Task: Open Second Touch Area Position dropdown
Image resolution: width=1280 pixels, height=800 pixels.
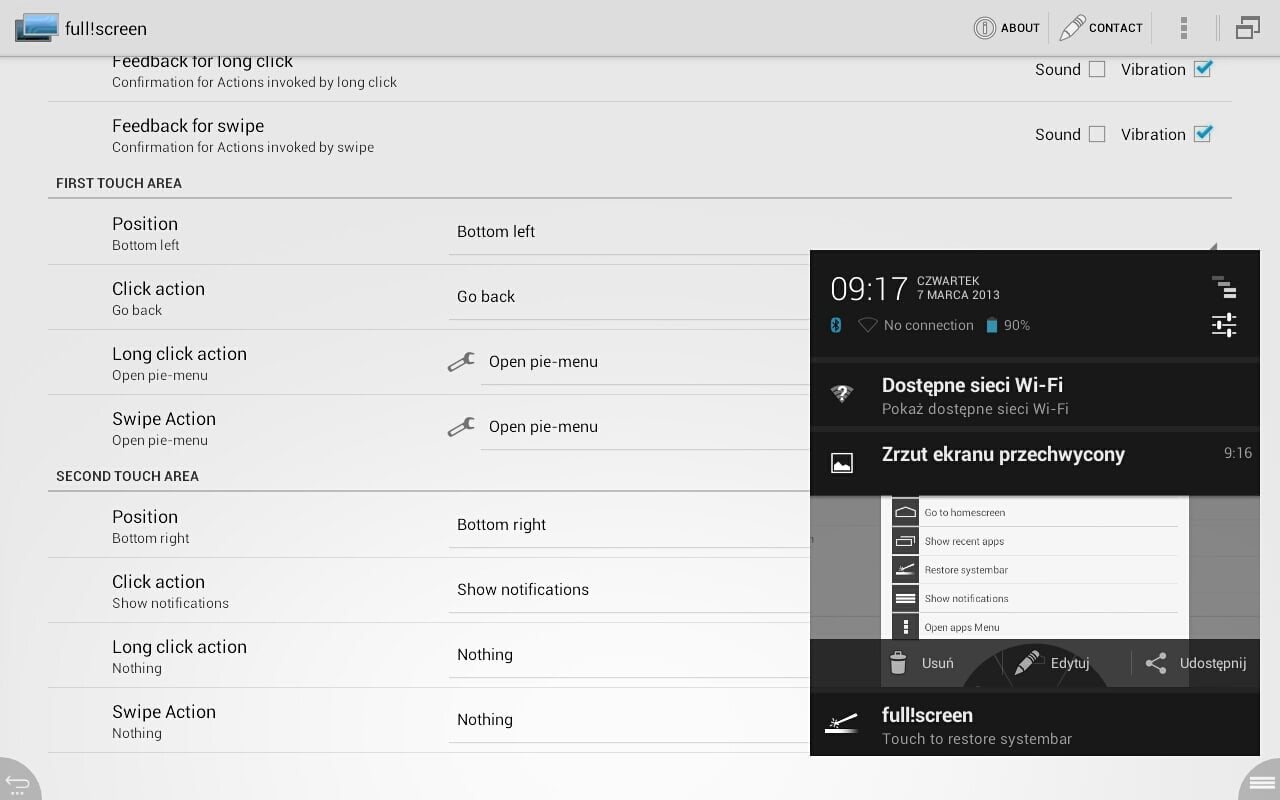Action: pyautogui.click(x=629, y=524)
